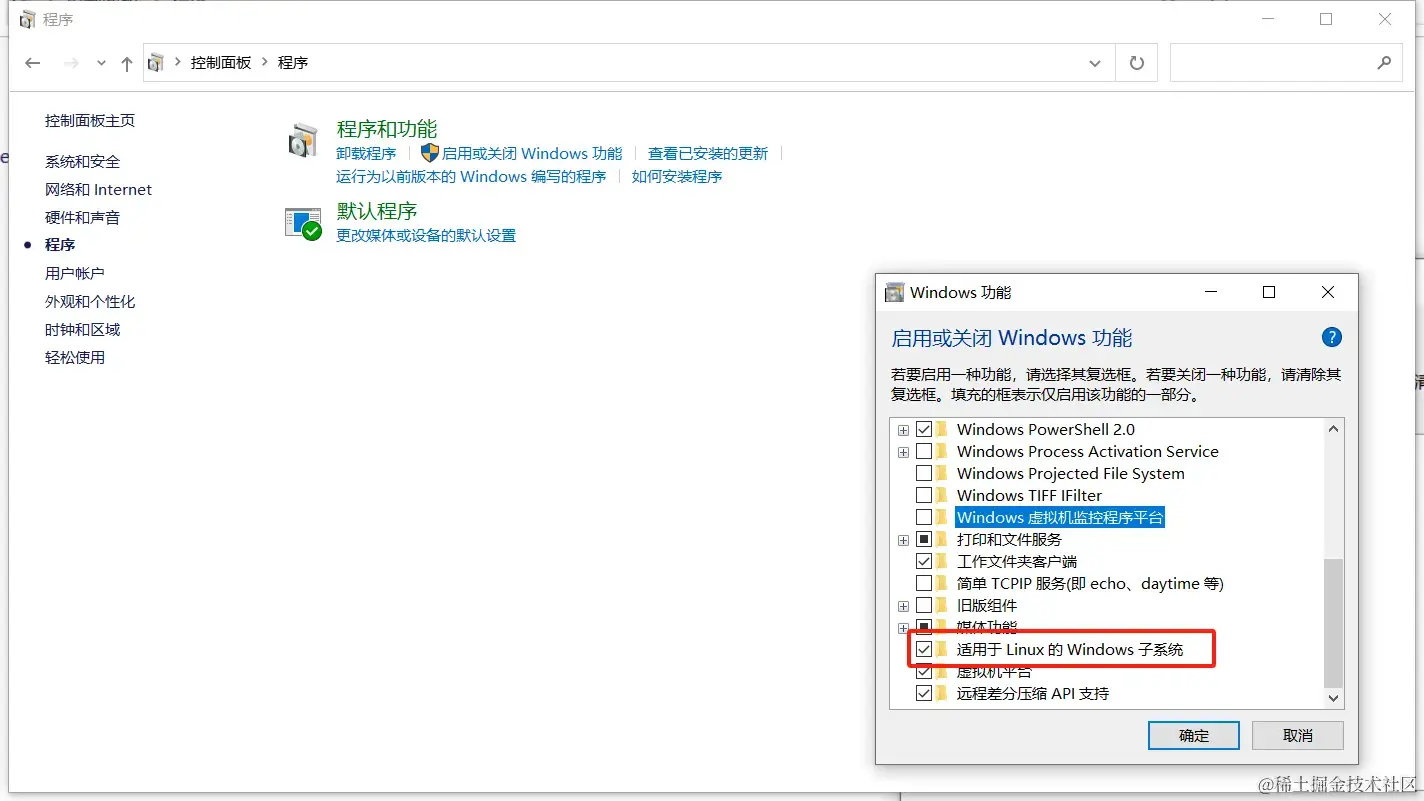Check Windows 虚拟机监控程序平台 checkbox
The height and width of the screenshot is (801, 1424).
924,517
